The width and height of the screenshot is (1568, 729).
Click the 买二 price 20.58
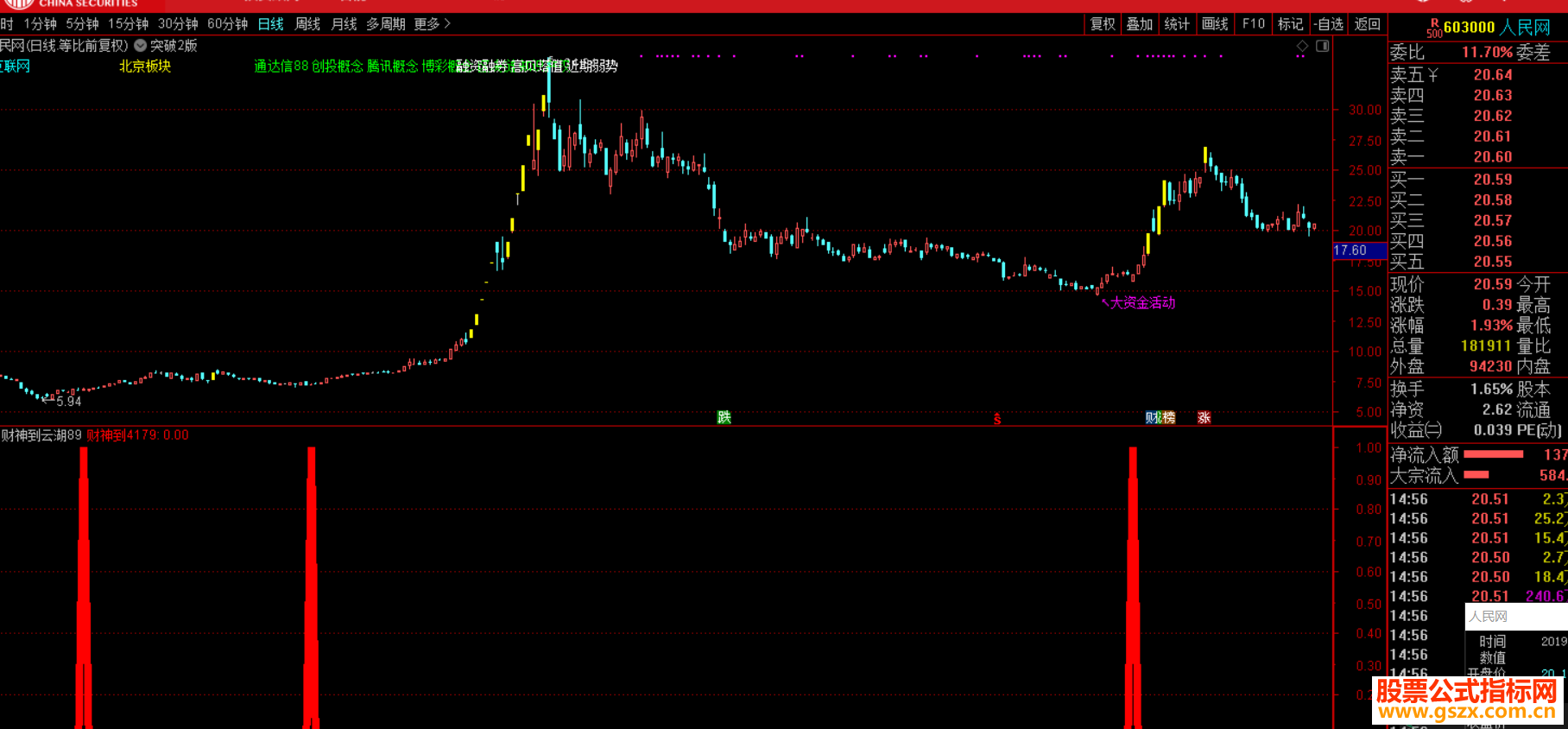click(x=1493, y=200)
